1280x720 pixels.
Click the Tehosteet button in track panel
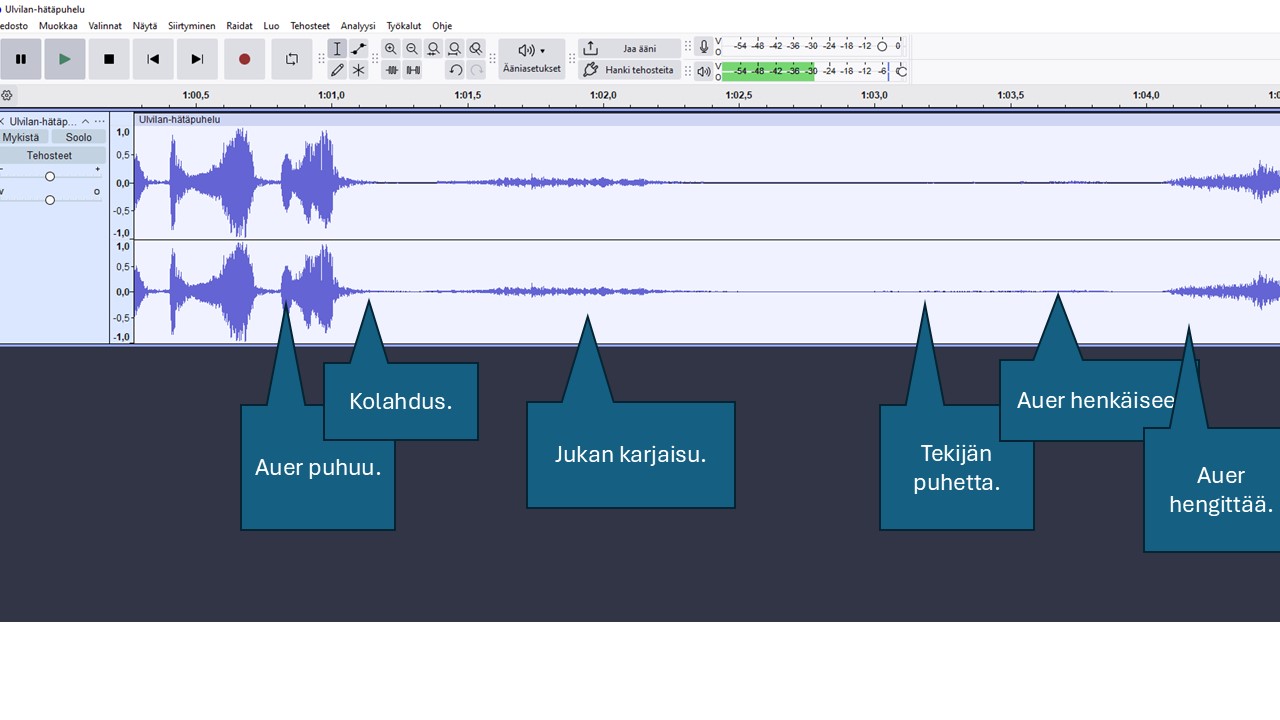[50, 155]
